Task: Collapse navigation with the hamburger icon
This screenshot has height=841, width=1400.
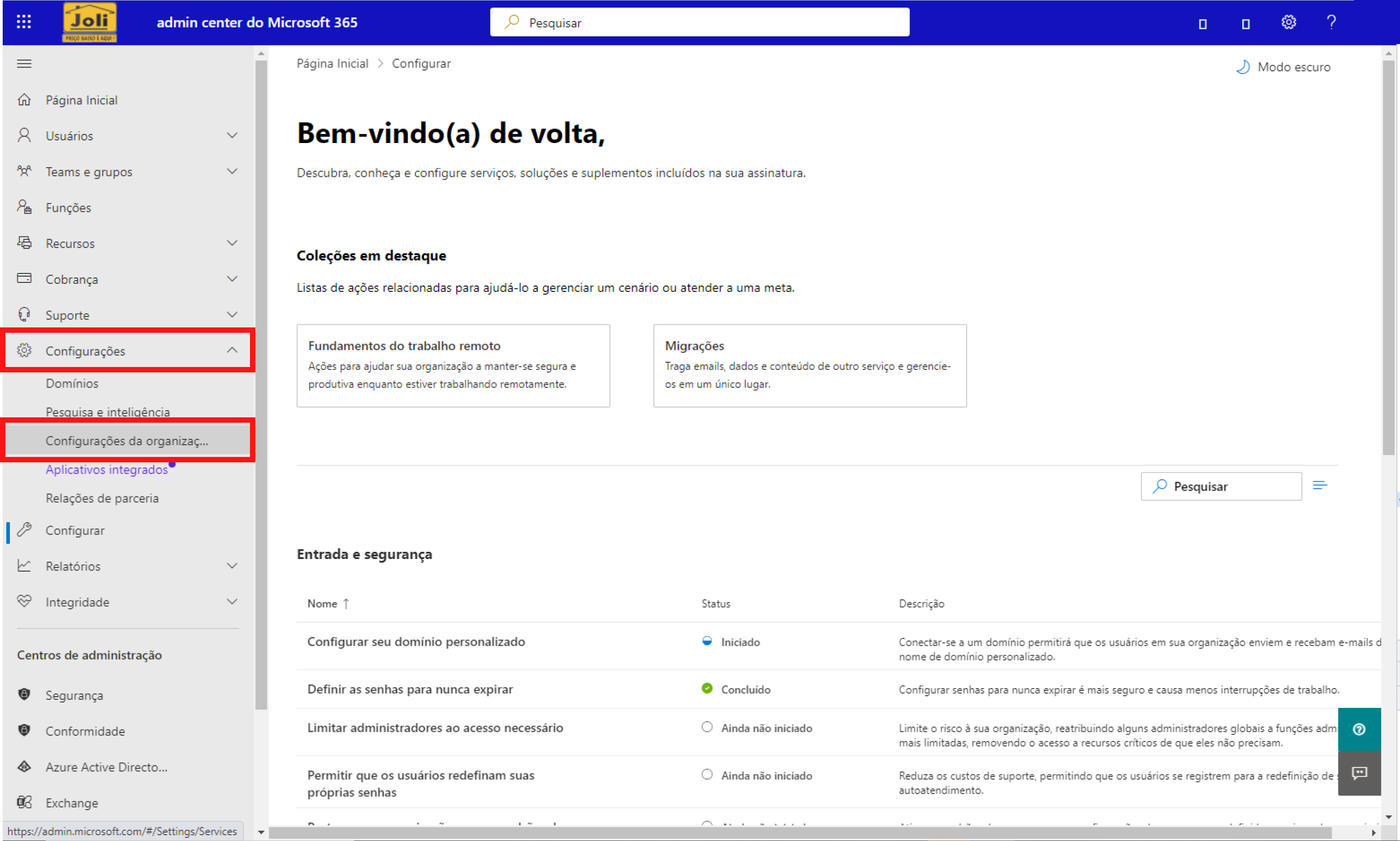Action: pos(24,63)
